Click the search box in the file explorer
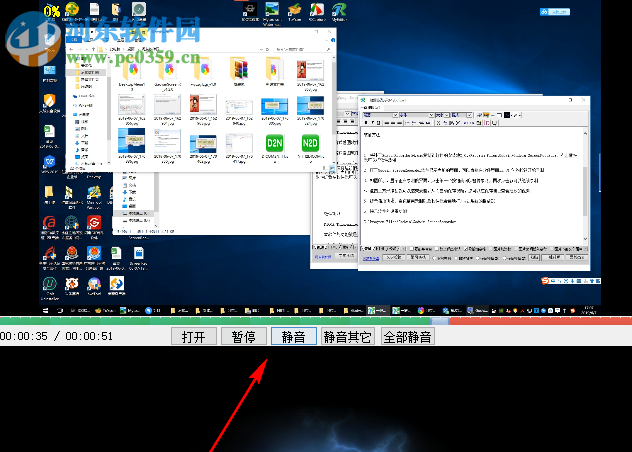Image resolution: width=632 pixels, height=452 pixels. coord(302,49)
